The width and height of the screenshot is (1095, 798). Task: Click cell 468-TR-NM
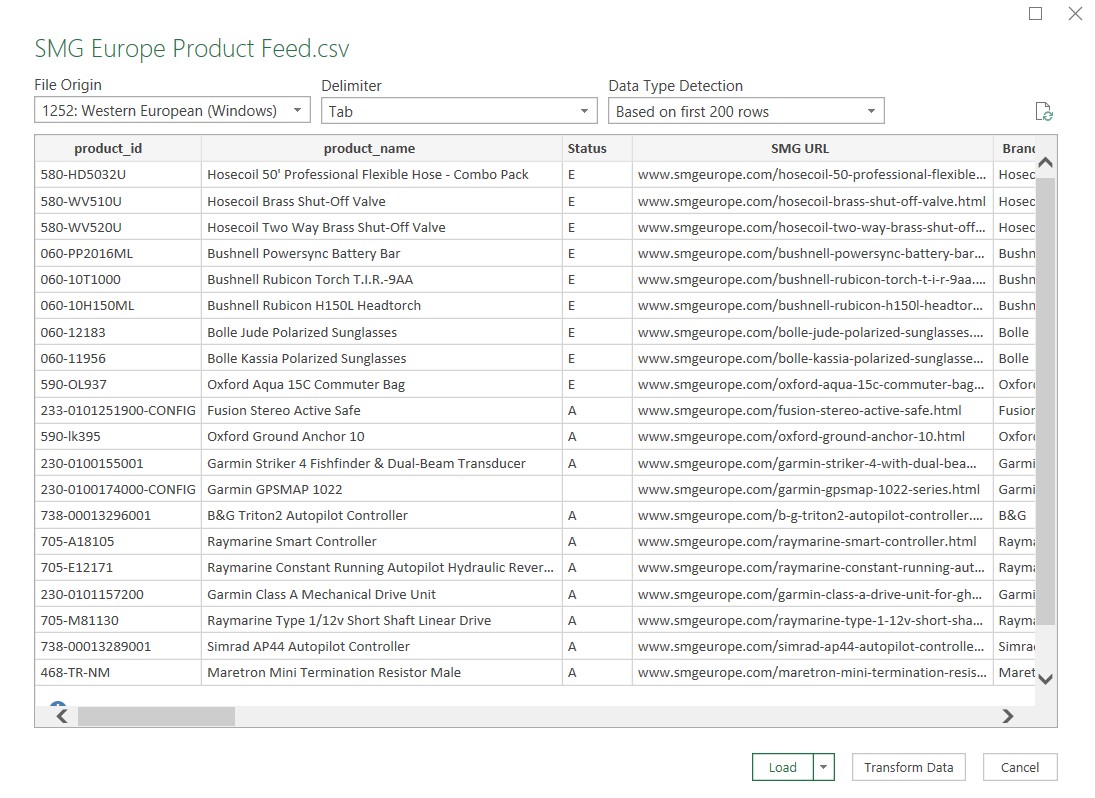tap(117, 673)
